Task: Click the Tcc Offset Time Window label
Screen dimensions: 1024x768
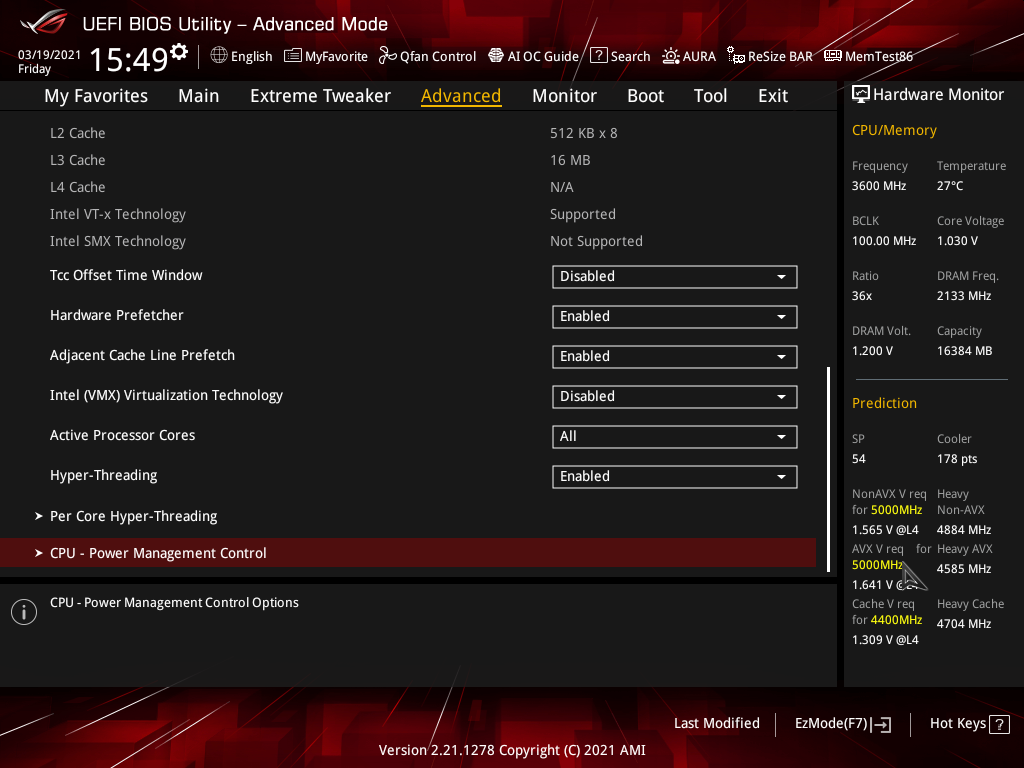Action: [126, 276]
